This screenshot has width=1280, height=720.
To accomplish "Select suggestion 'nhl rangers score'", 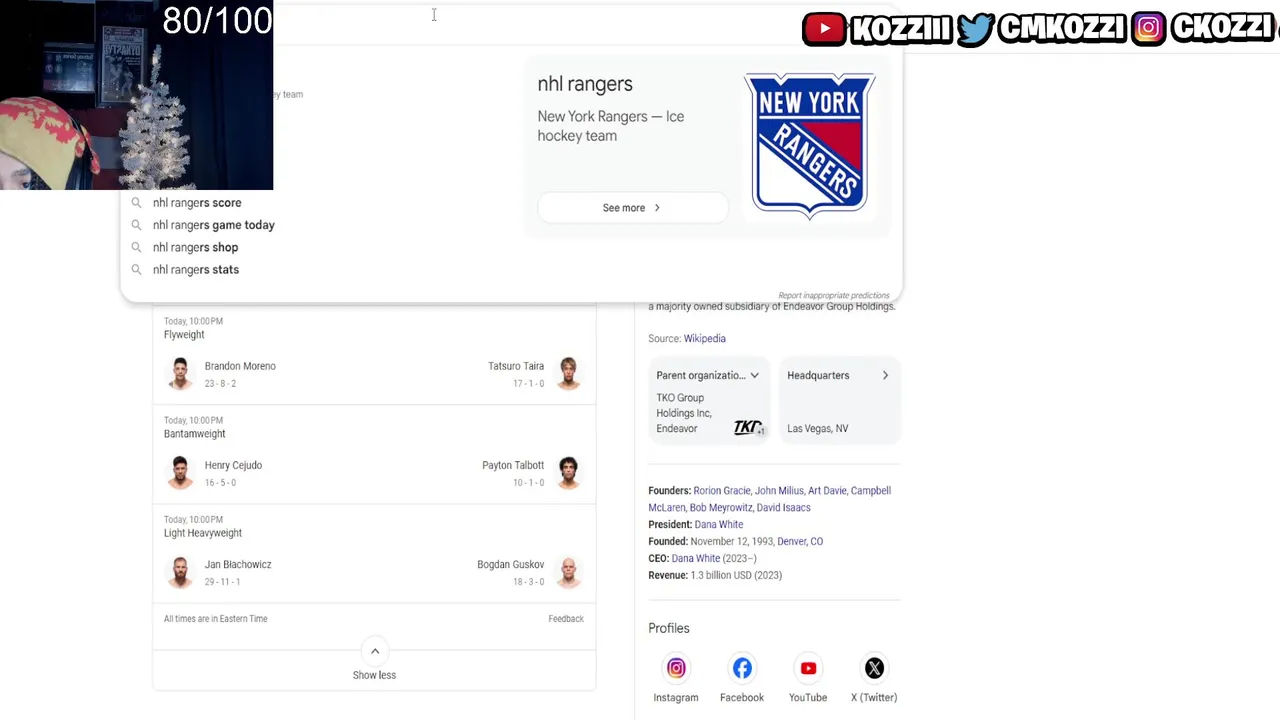I will tap(197, 203).
